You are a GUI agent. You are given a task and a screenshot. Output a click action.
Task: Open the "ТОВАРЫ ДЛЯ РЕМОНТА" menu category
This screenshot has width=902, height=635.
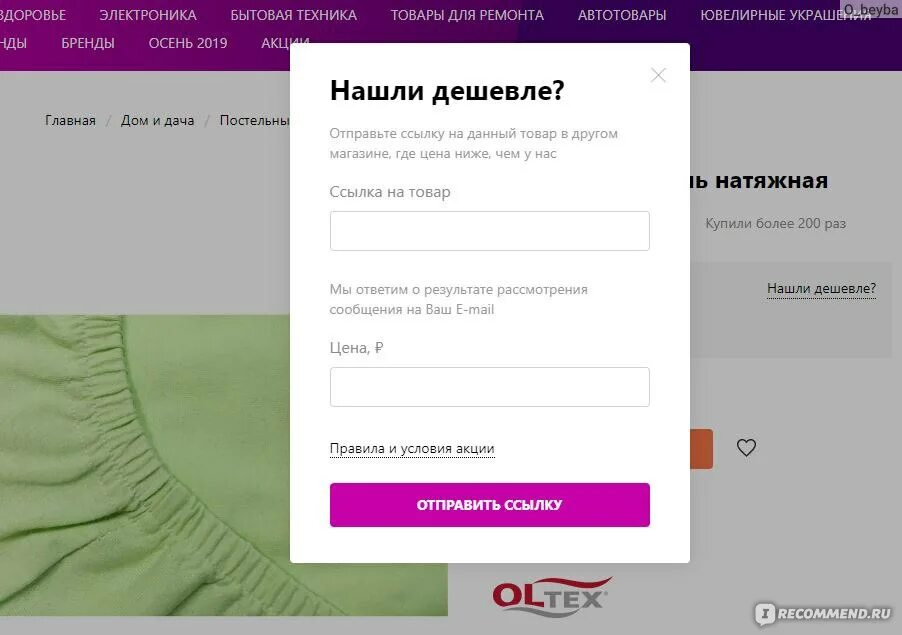click(467, 15)
